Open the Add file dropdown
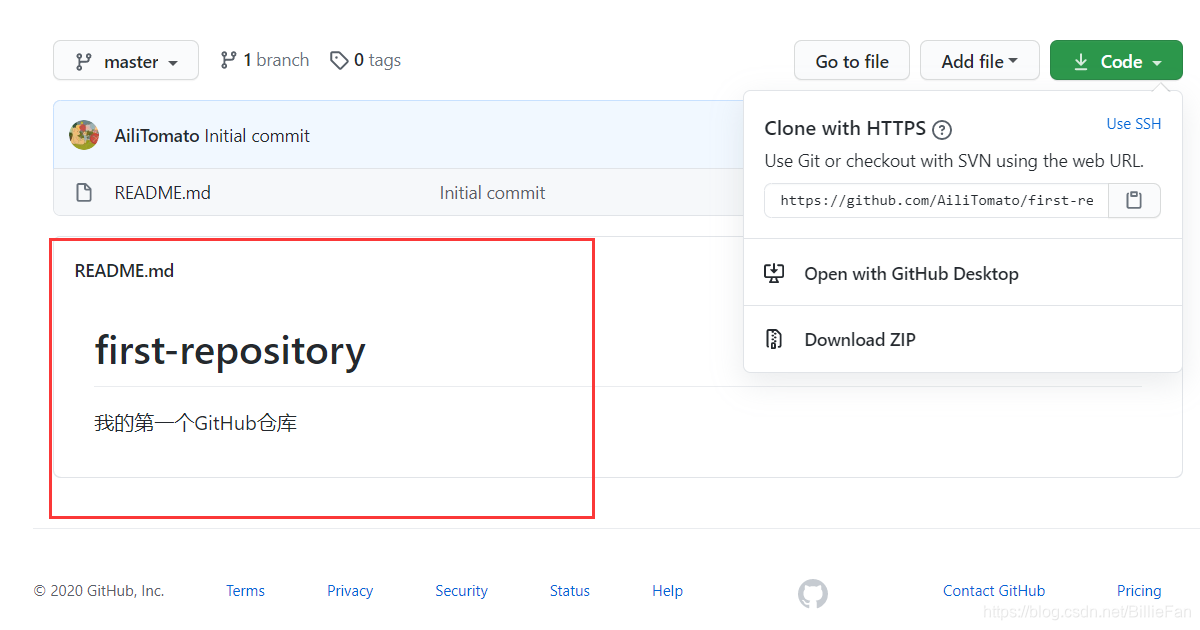 980,61
